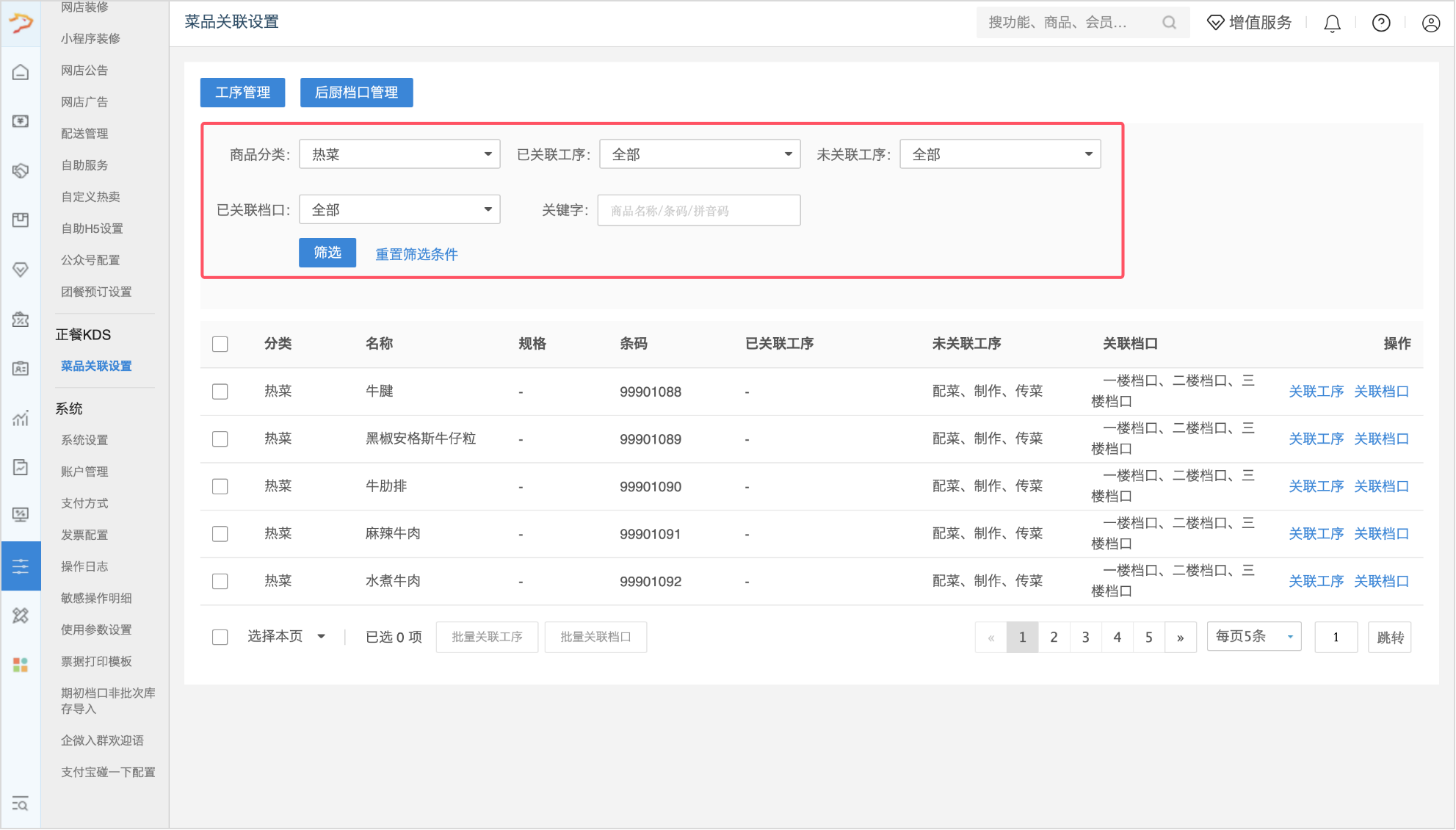Open the 已关联工序 dropdown
This screenshot has height=830, width=1456.
700,154
